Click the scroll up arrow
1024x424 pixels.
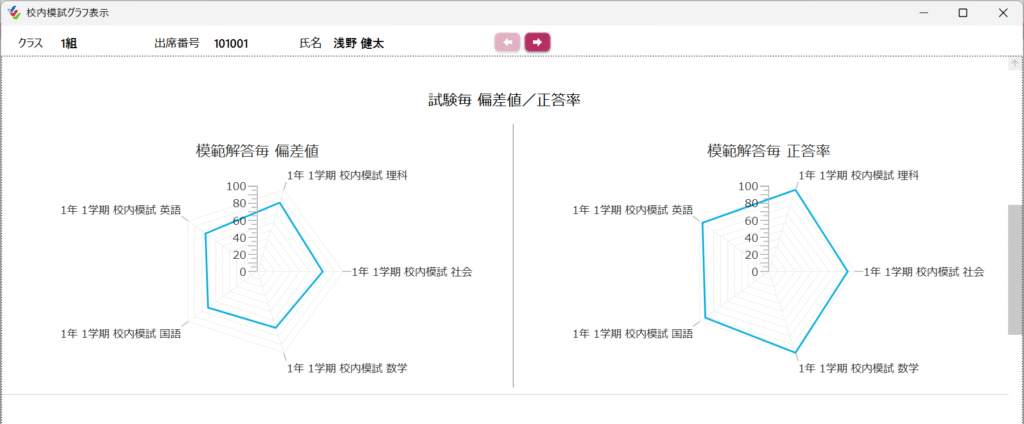pos(1015,64)
